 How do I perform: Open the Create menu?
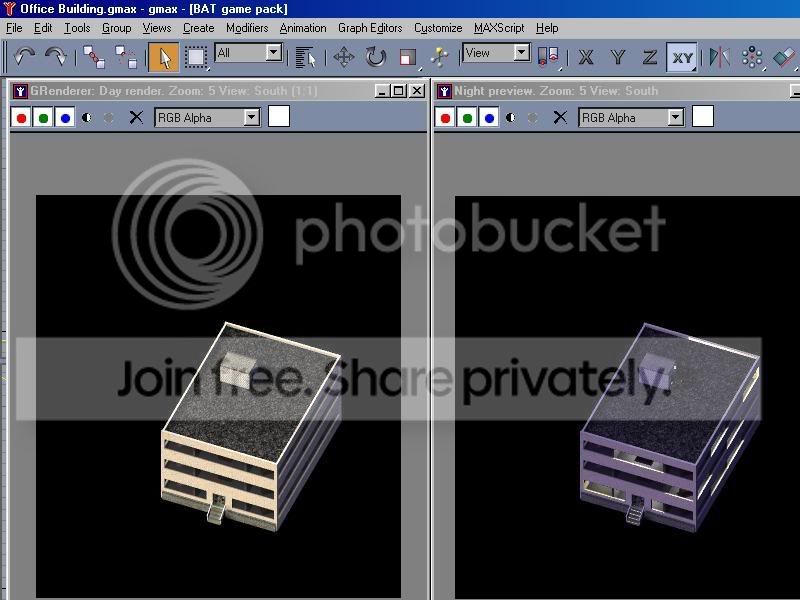tap(198, 28)
